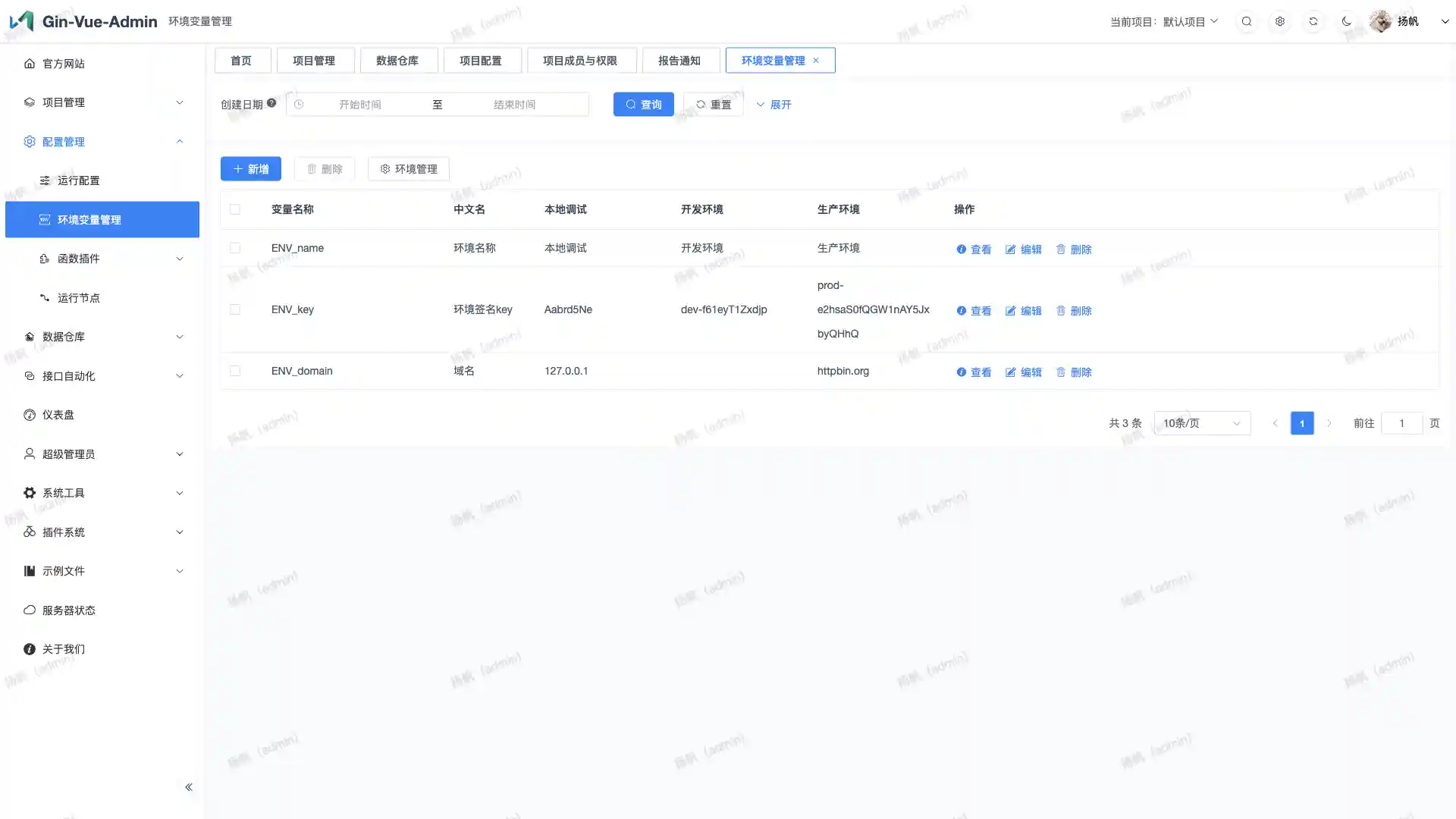Image resolution: width=1456 pixels, height=819 pixels.
Task: Toggle dark mode moon icon
Action: click(1347, 21)
